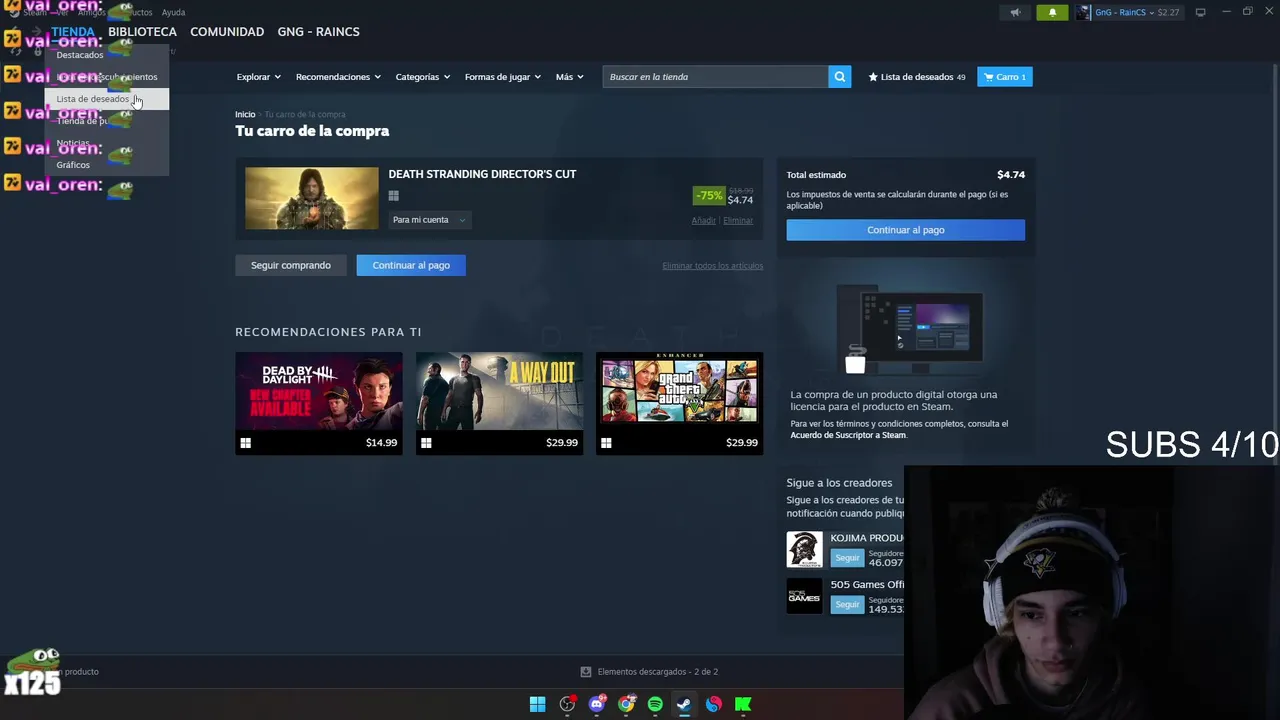Open Formas de jugar dropdown
The width and height of the screenshot is (1280, 720).
[502, 77]
